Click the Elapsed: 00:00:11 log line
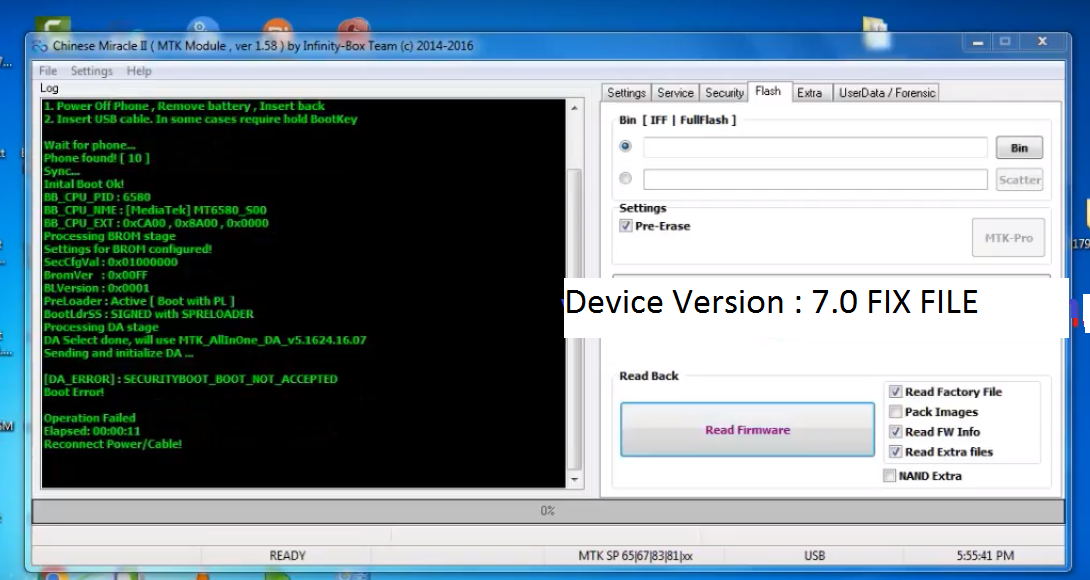 pos(92,431)
